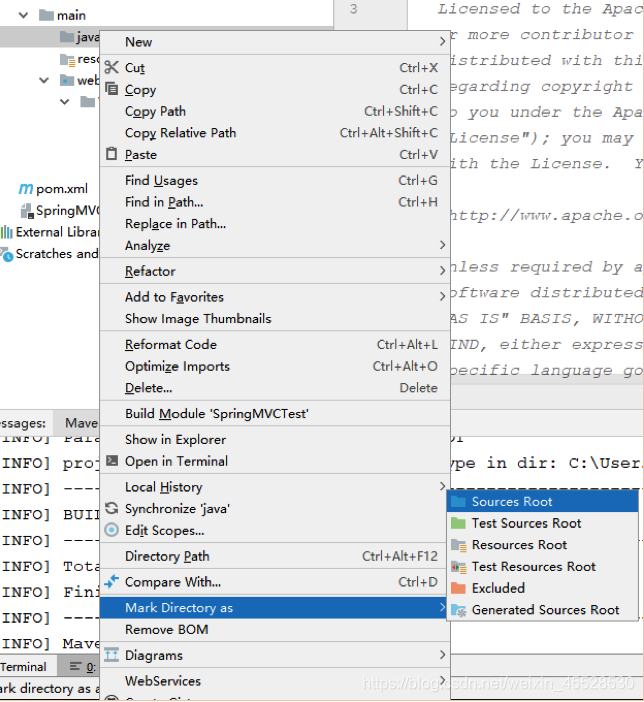Image resolution: width=644 pixels, height=702 pixels.
Task: Select Build Module 'SpringMVCTest'
Action: tap(275, 413)
